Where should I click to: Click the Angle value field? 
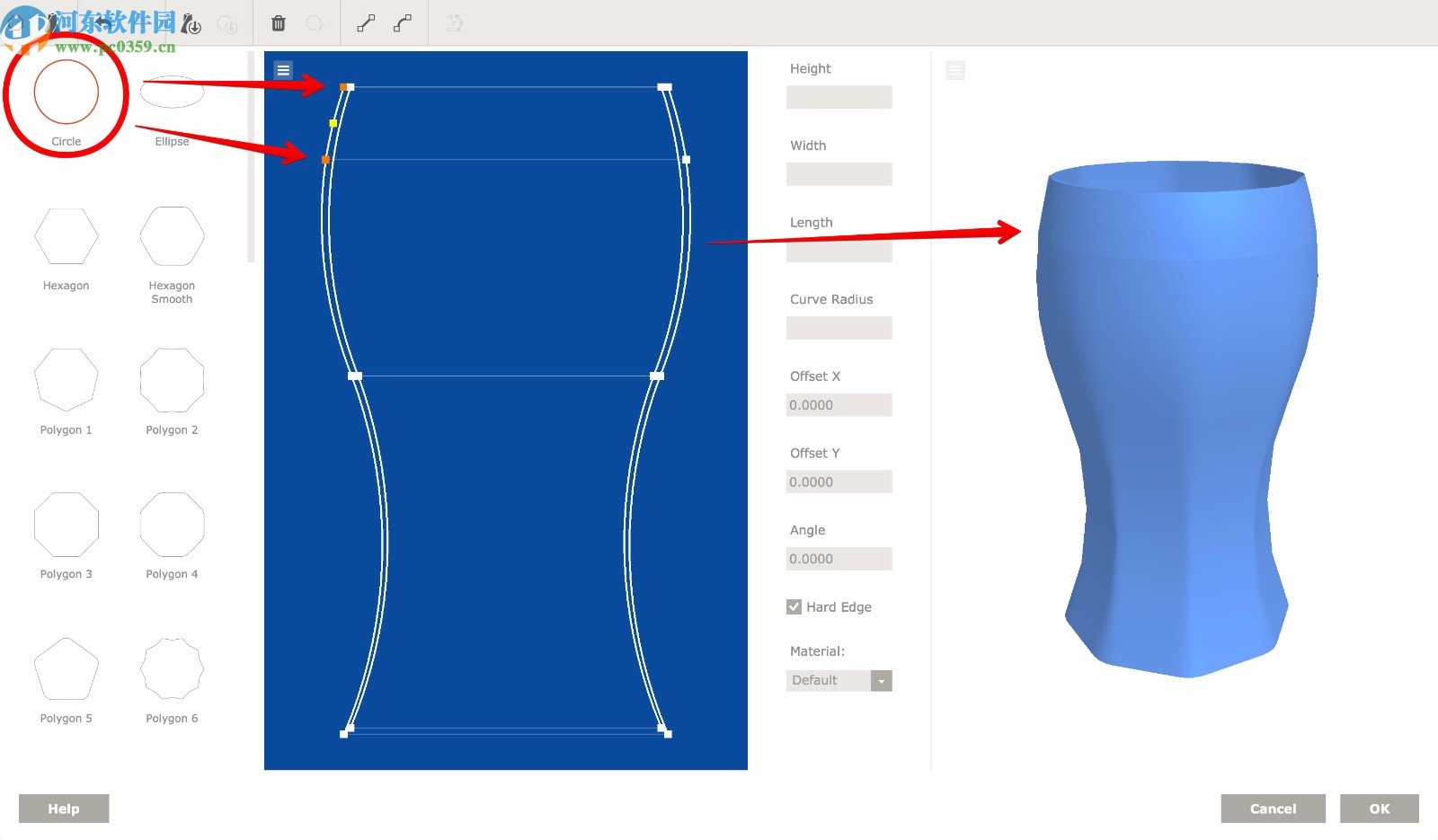[839, 559]
